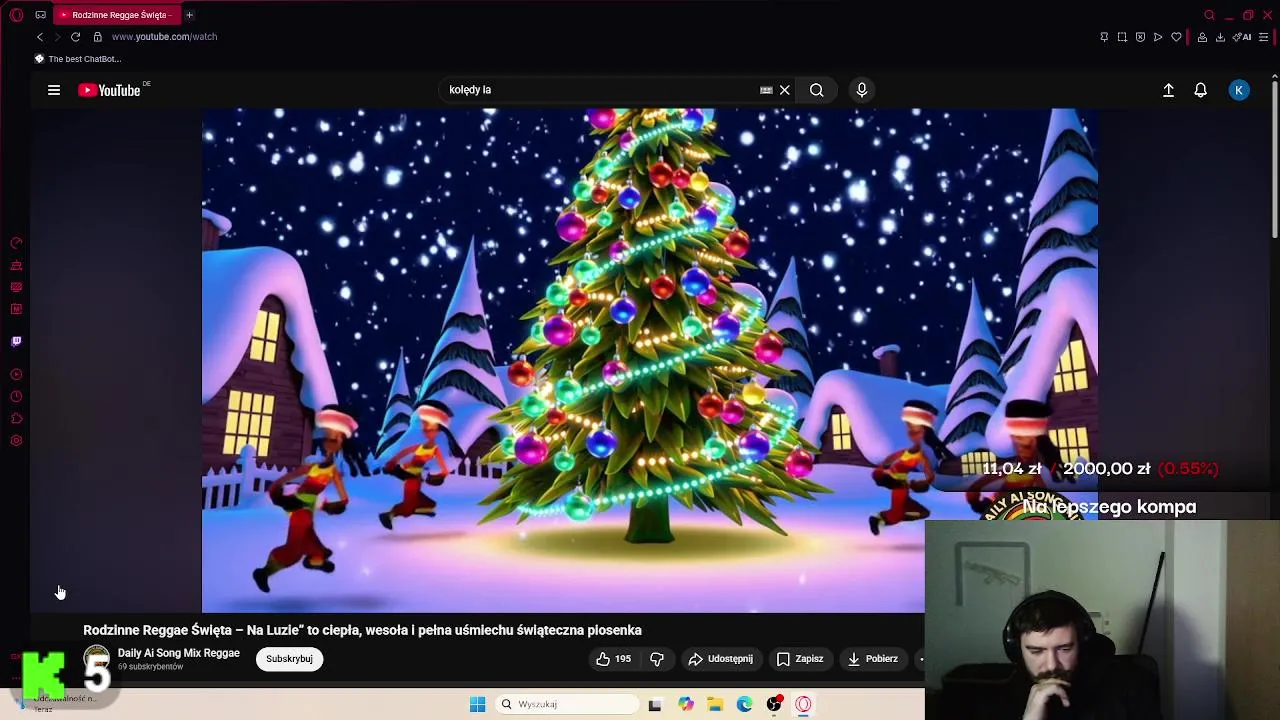This screenshot has width=1280, height=720.
Task: Click the Udostępnij share button
Action: click(x=720, y=659)
